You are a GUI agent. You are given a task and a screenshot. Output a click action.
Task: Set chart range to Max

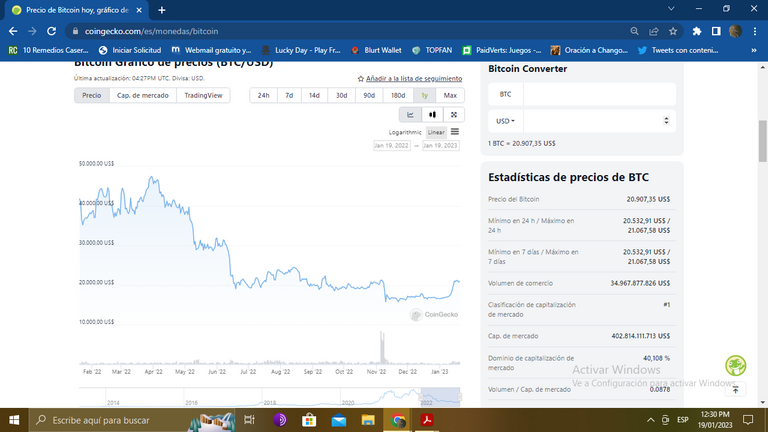[450, 96]
